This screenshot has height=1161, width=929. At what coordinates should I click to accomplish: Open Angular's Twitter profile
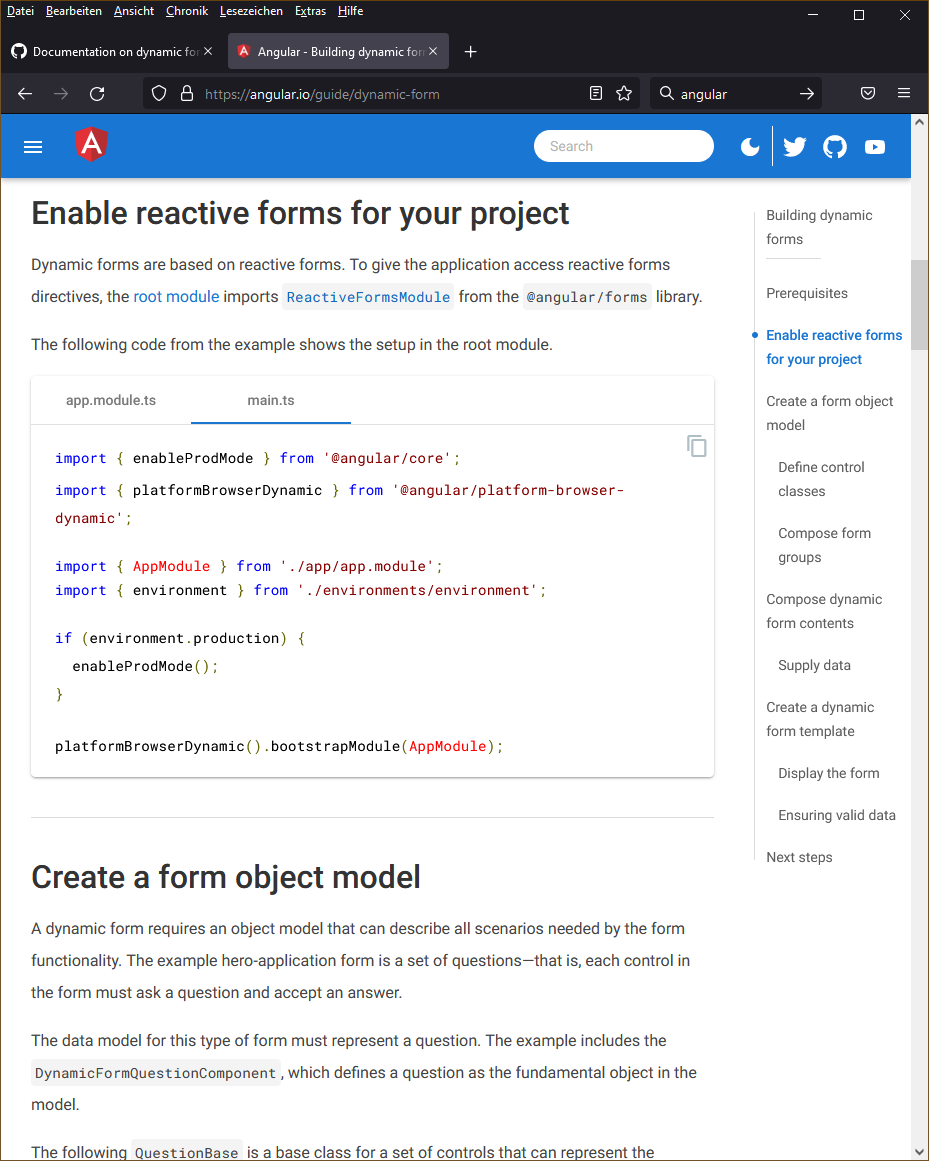(794, 146)
